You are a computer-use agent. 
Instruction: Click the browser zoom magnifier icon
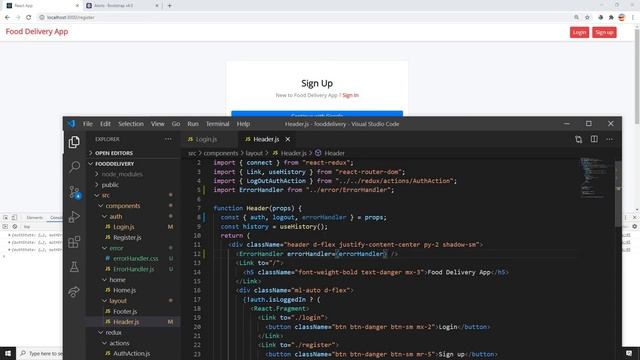coord(576,17)
